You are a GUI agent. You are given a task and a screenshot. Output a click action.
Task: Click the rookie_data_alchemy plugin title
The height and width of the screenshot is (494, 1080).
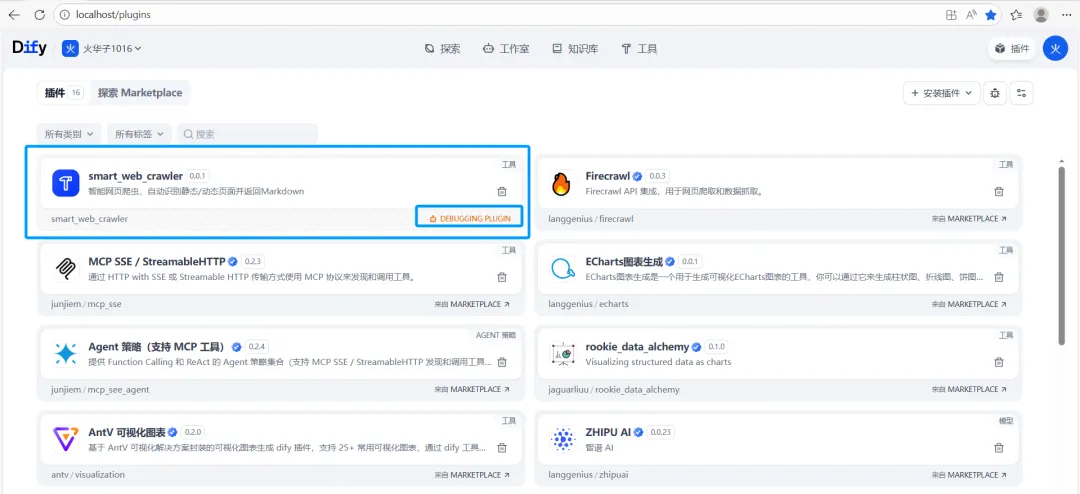pos(638,347)
